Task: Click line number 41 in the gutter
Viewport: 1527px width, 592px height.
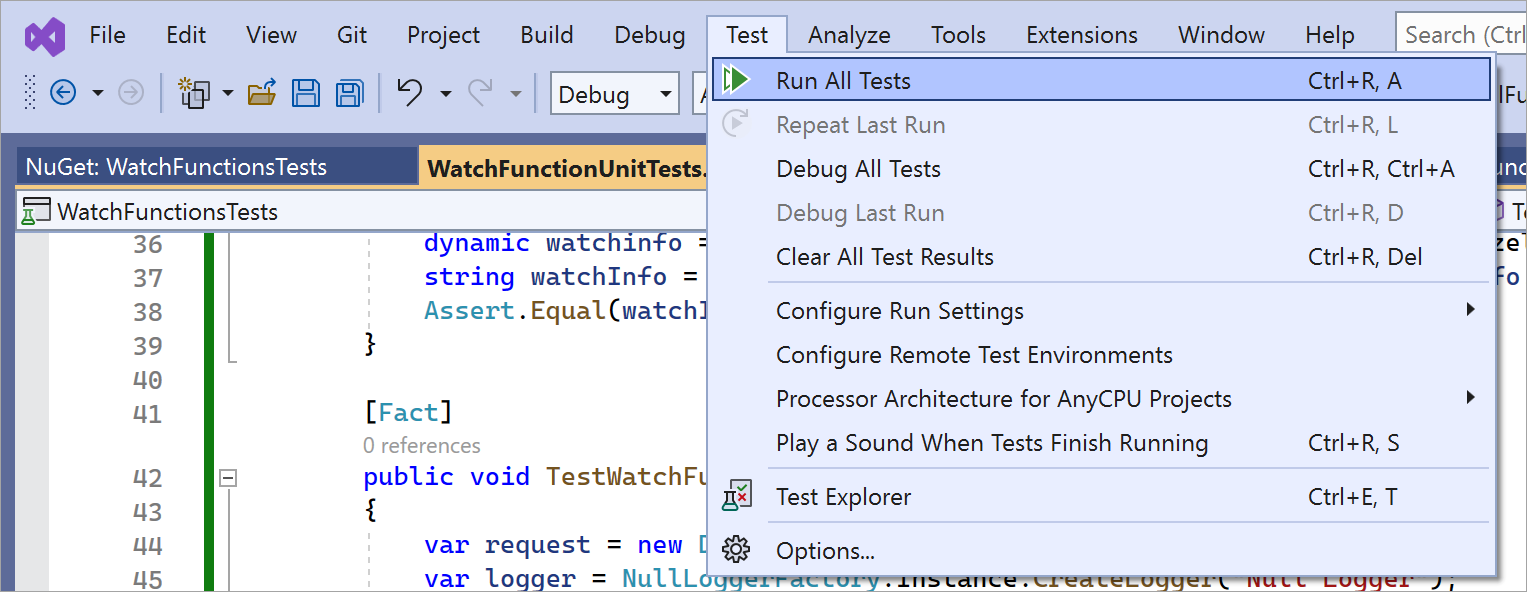Action: tap(147, 413)
